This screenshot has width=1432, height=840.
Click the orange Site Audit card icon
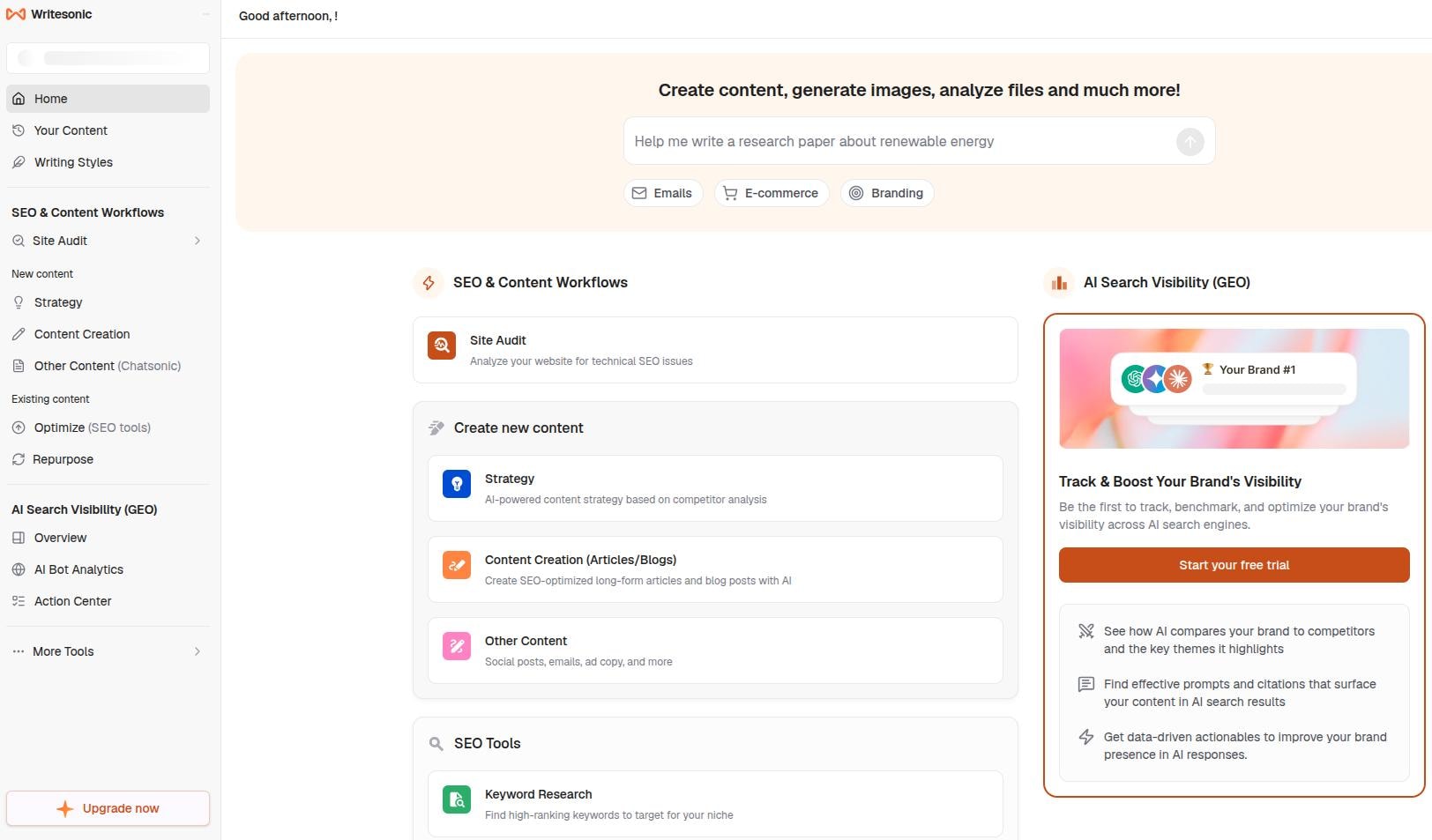tap(442, 346)
